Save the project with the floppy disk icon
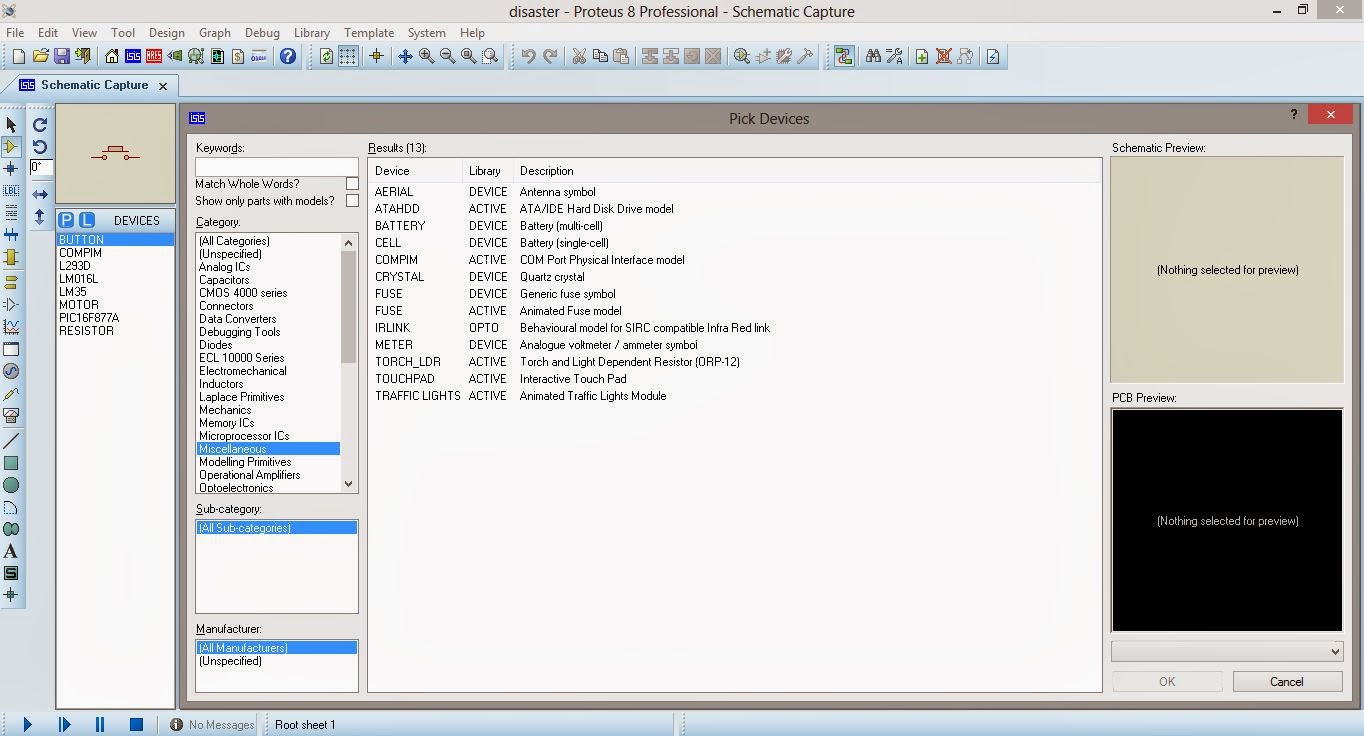Viewport: 1364px width, 736px height. (61, 57)
